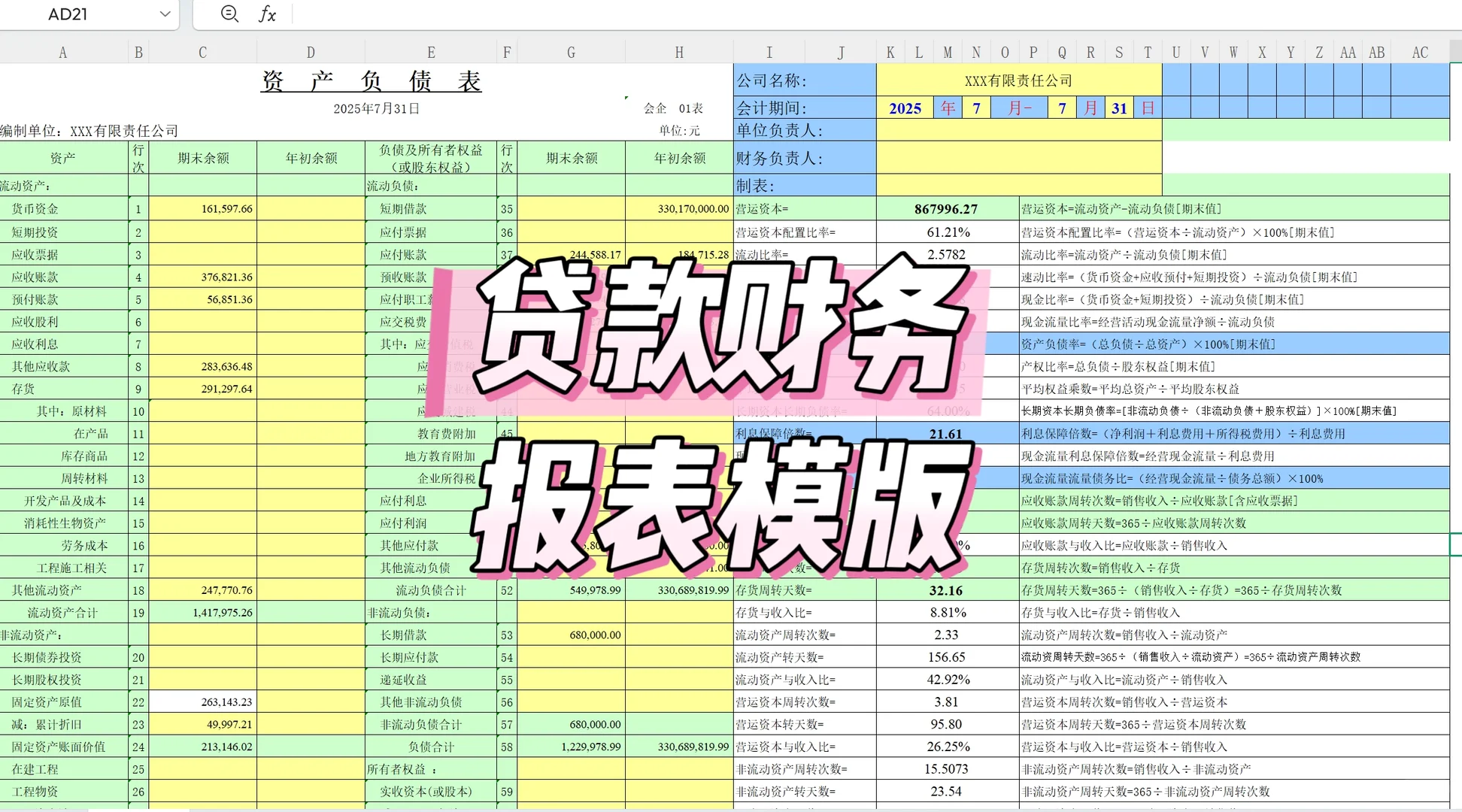This screenshot has height=812, width=1462.
Task: Click the blank 单位负责人 entry cell
Action: pos(1019,129)
